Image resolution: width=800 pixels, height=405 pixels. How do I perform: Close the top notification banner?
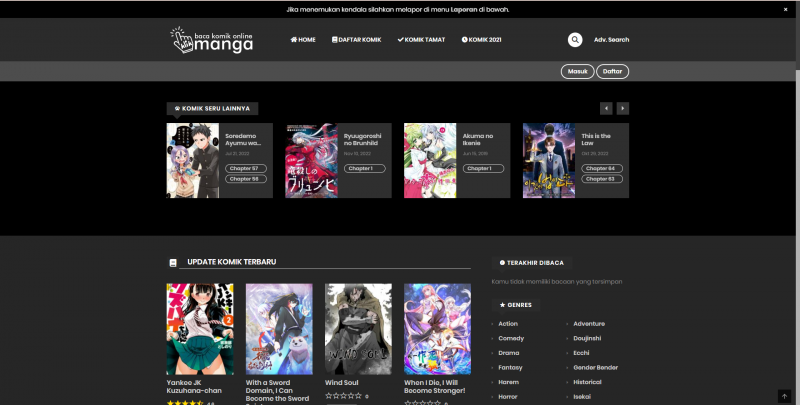click(784, 9)
